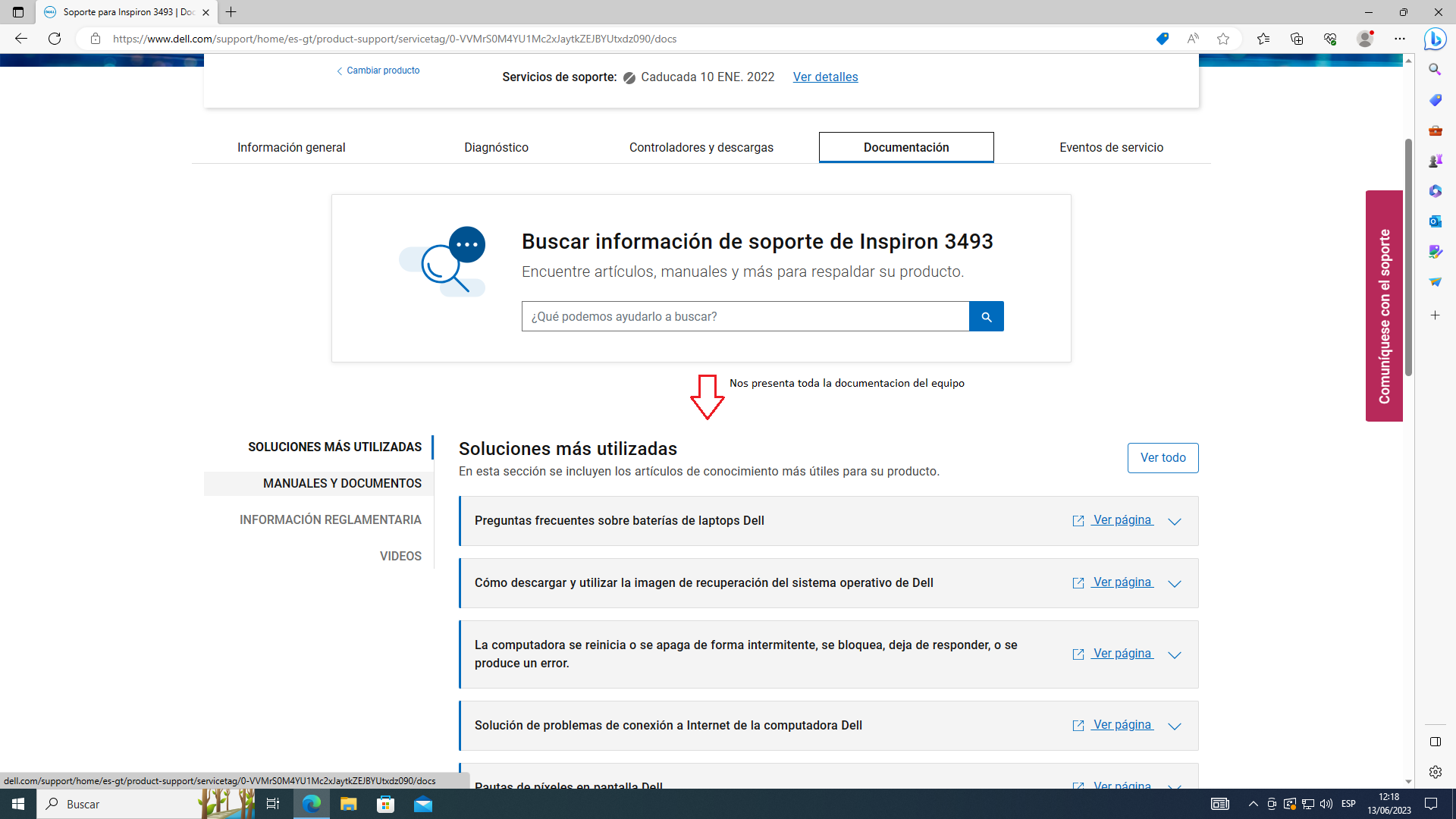Screen dimensions: 1456x819
Task: Open Edge sidebar shopping tag icon
Action: (1435, 100)
